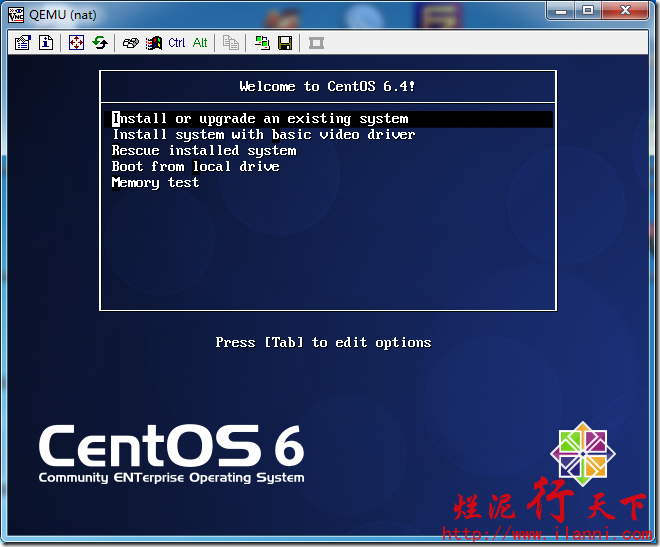Send Ctrl+Esc using the Windows flag icon

pyautogui.click(x=154, y=43)
